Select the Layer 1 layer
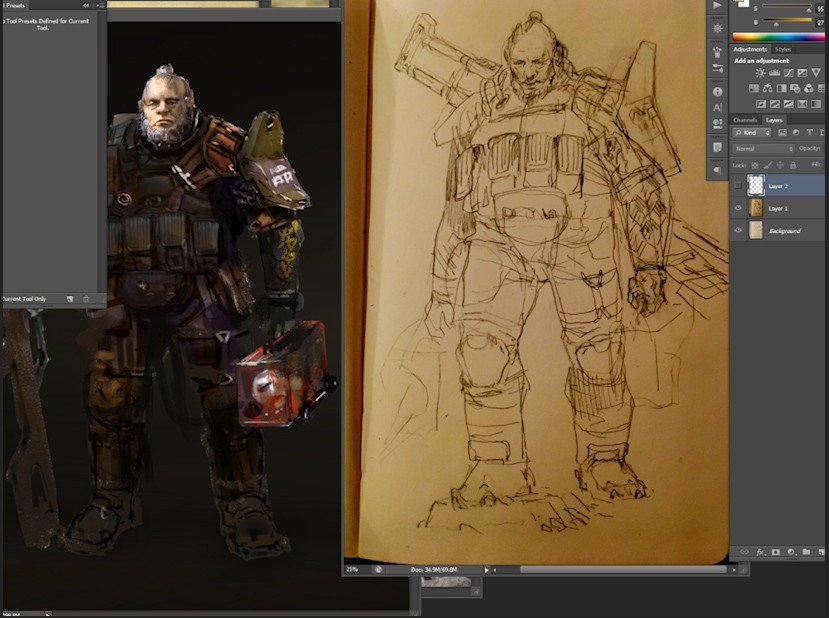The image size is (829, 618). 776,208
